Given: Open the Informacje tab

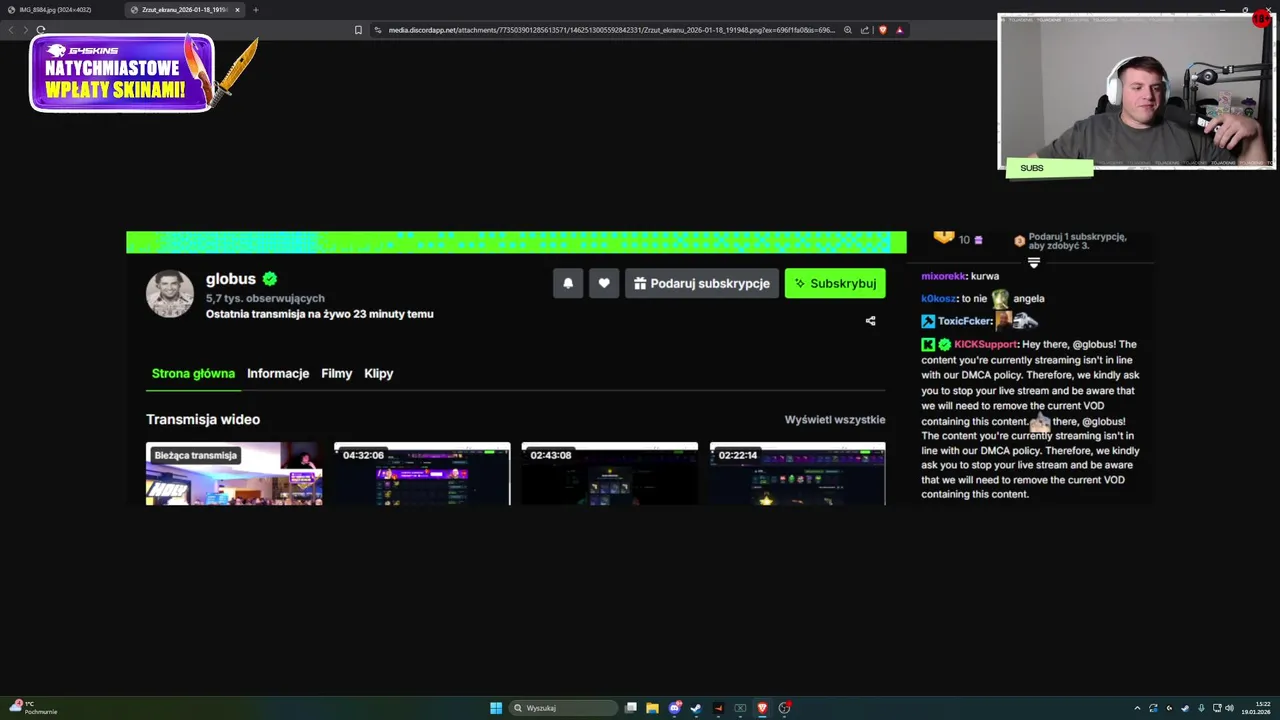Looking at the screenshot, I should (x=278, y=373).
